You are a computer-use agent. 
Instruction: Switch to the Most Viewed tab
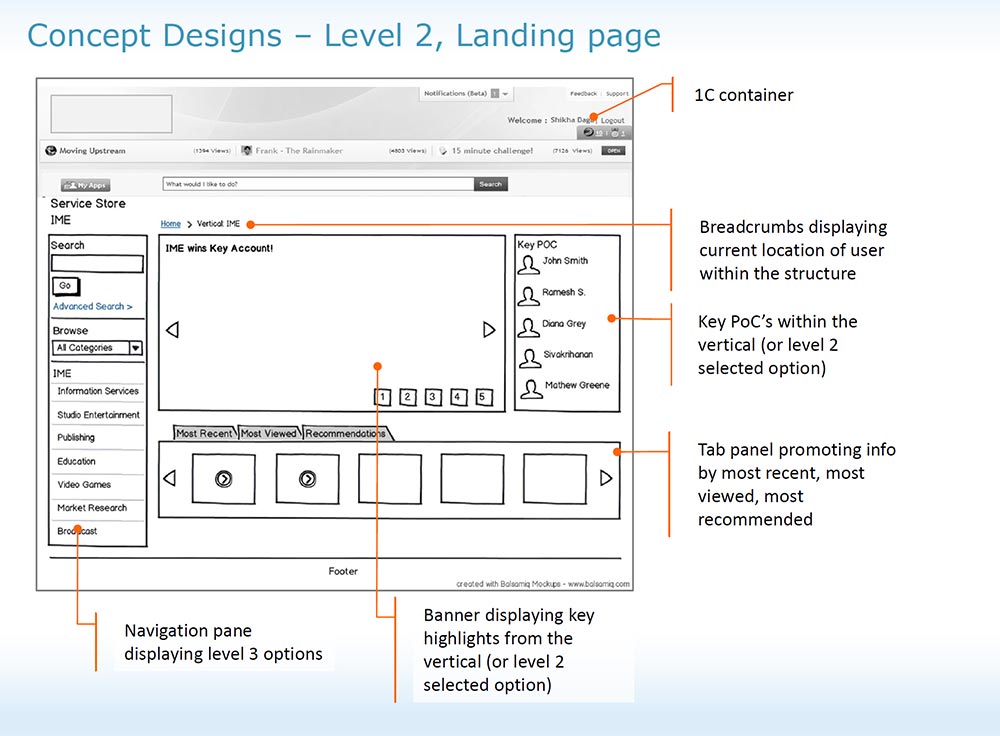(x=269, y=433)
